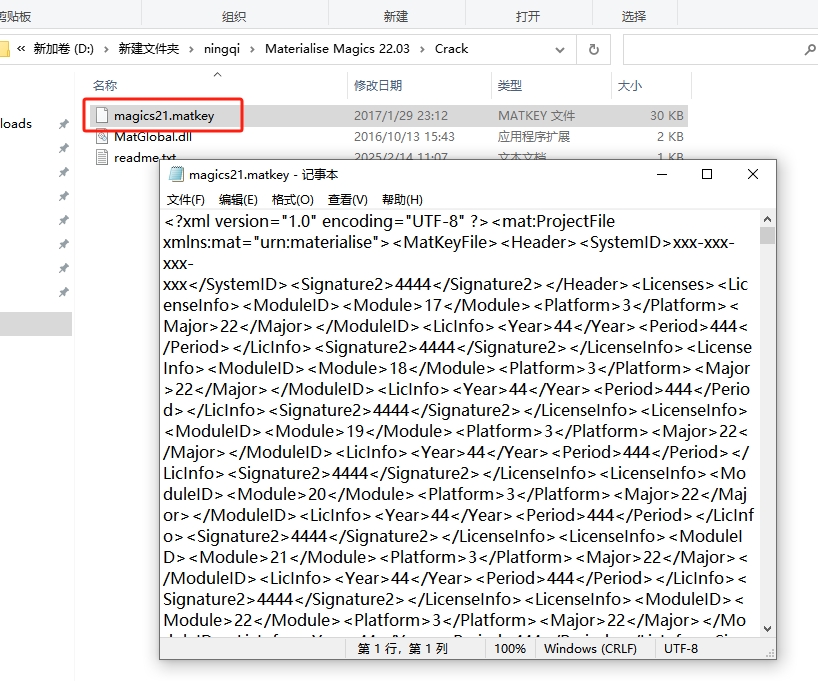This screenshot has width=818, height=681.
Task: Click the search magnifier icon
Action: [810, 50]
